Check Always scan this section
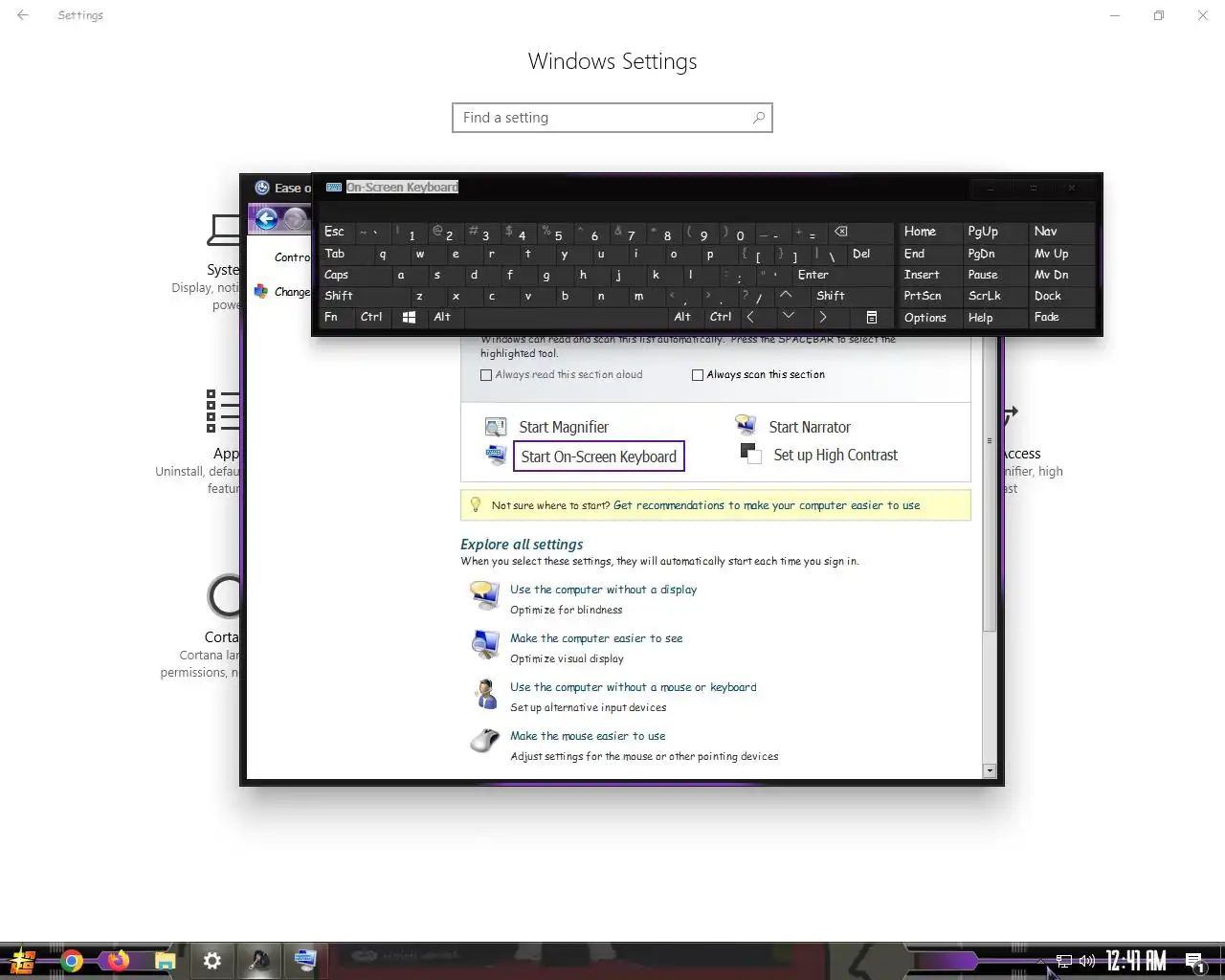The image size is (1225, 980). pyautogui.click(x=698, y=375)
